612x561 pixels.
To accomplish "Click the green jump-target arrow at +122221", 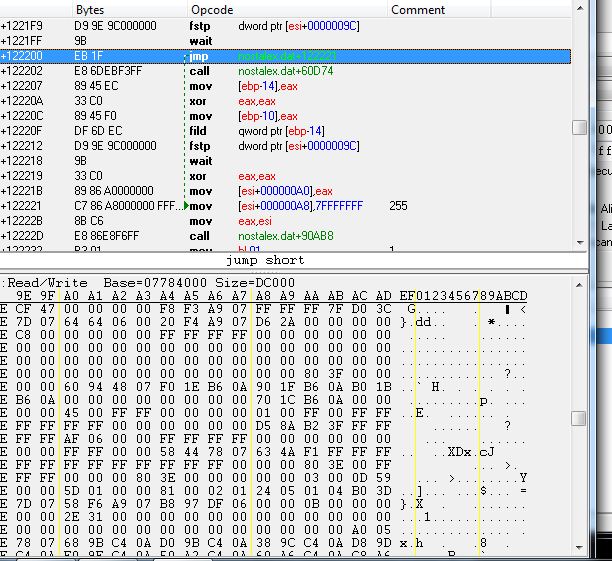I will click(x=186, y=205).
